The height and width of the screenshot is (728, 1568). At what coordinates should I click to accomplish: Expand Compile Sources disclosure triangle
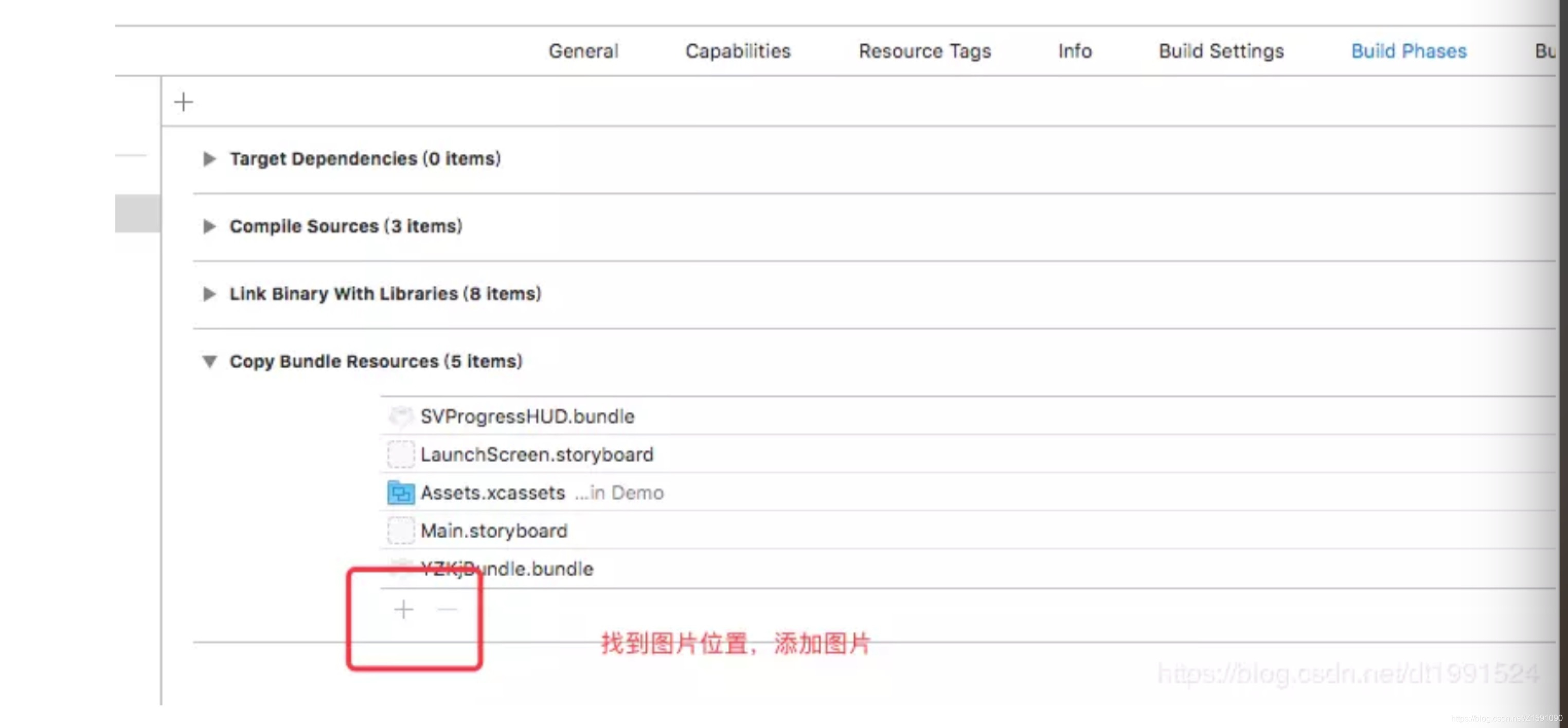[x=209, y=226]
